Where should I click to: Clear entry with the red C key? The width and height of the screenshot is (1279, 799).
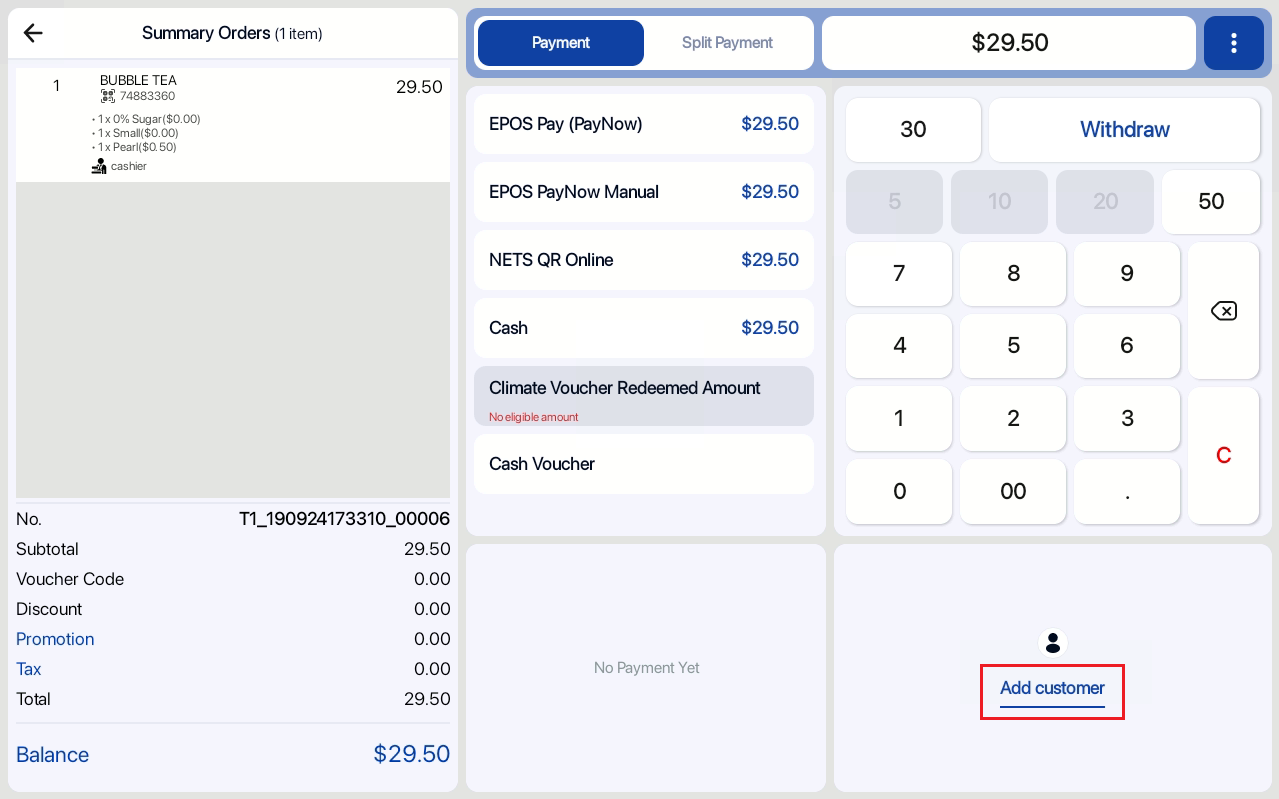point(1223,455)
